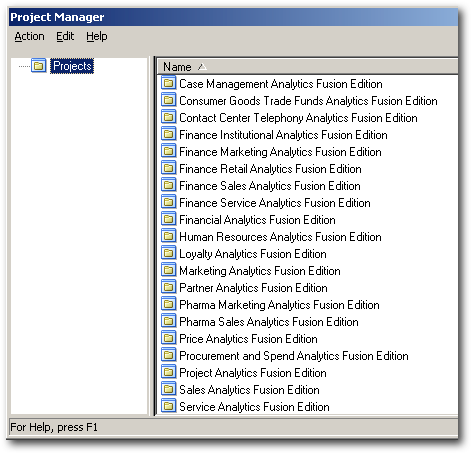The image size is (472, 454).
Task: Click the Name column sort arrow
Action: point(202,67)
